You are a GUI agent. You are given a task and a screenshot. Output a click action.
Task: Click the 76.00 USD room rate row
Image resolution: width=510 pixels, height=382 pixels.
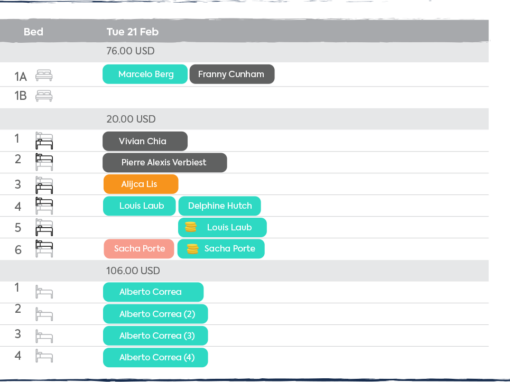[x=244, y=51]
